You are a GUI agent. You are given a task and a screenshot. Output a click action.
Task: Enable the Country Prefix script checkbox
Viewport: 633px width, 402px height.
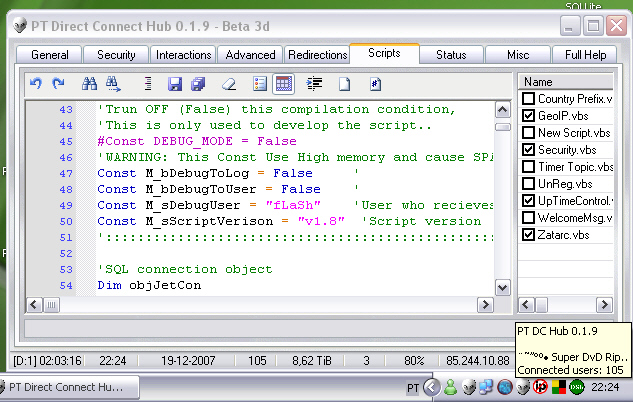pyautogui.click(x=528, y=99)
